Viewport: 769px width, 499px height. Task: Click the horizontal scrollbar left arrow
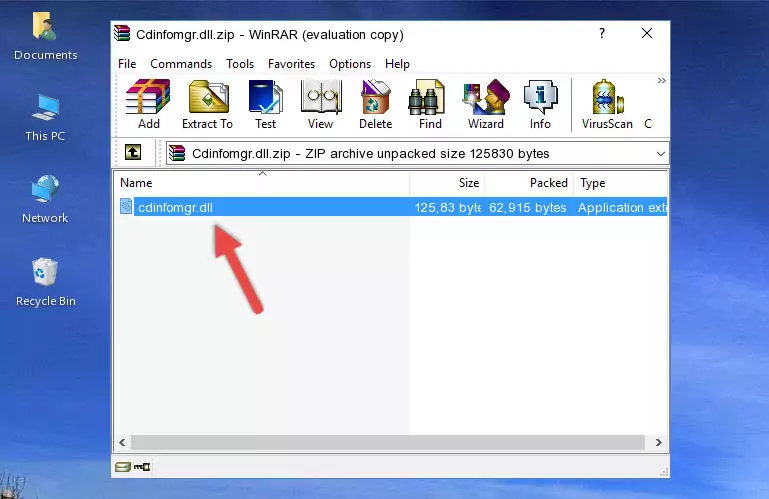[x=122, y=442]
